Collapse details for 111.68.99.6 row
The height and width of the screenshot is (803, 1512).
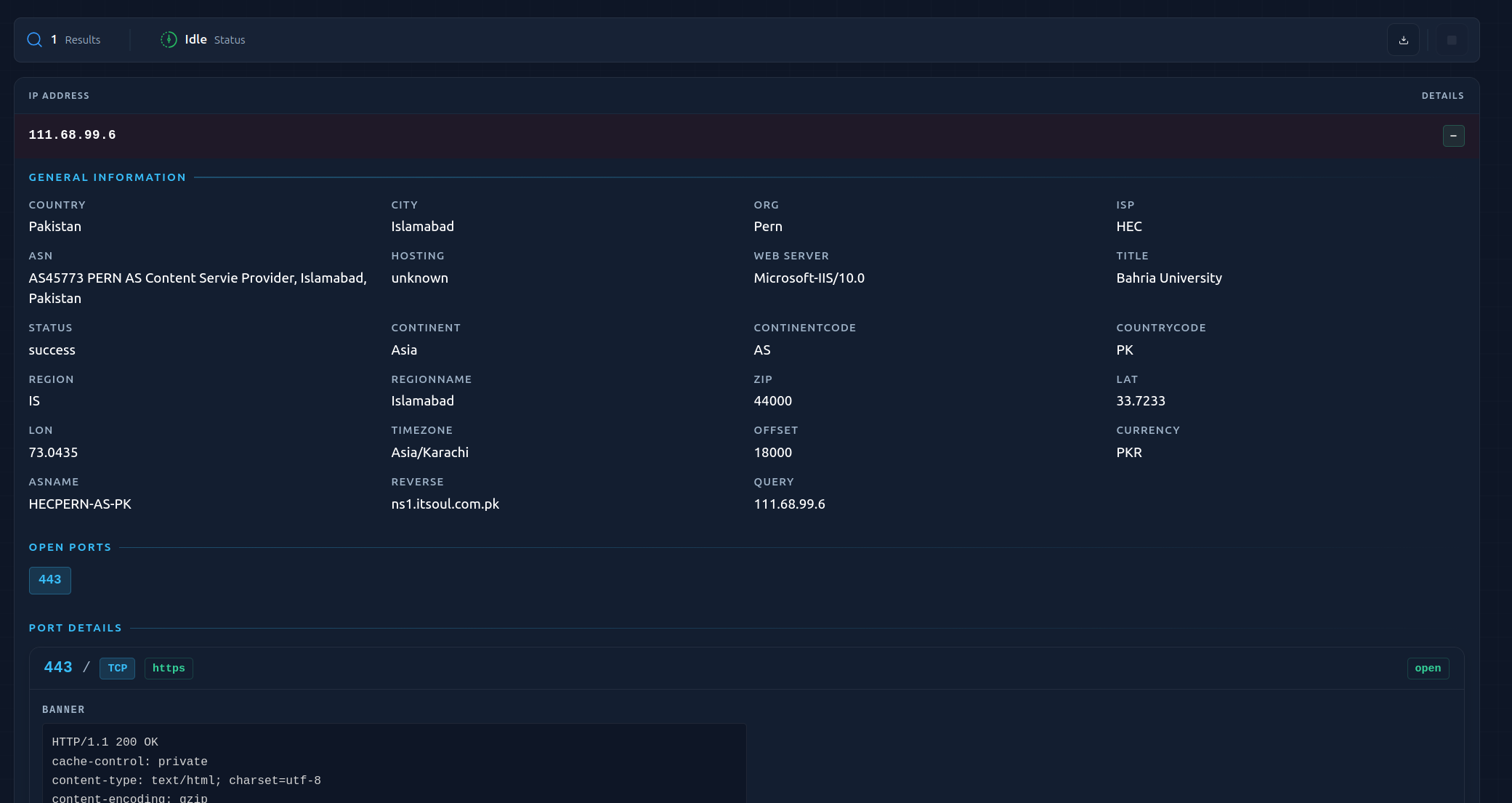pos(1453,136)
